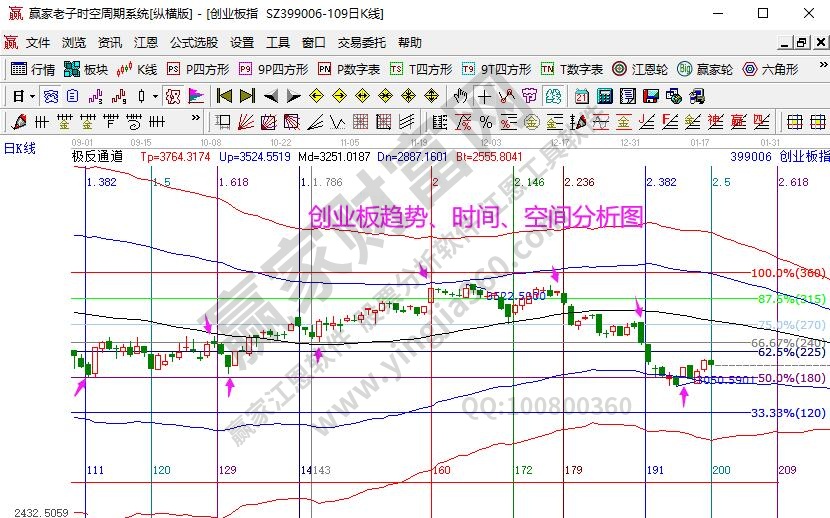Image resolution: width=830 pixels, height=518 pixels.
Task: Click the save floppy disk icon
Action: 650,96
